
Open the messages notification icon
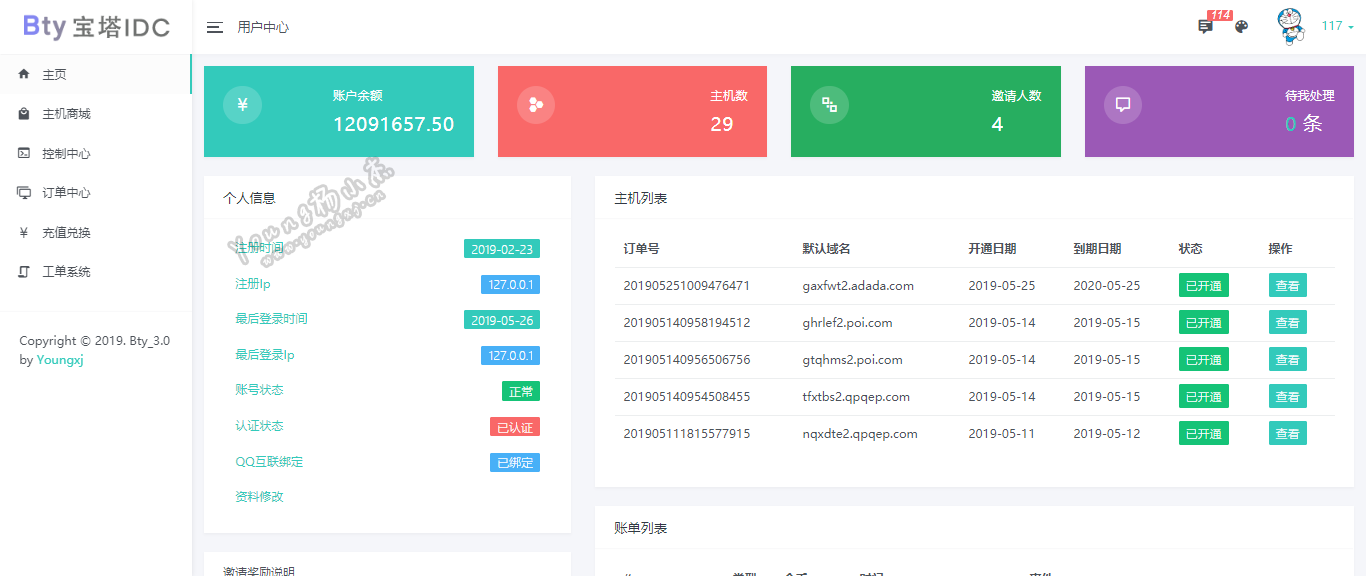(1205, 27)
